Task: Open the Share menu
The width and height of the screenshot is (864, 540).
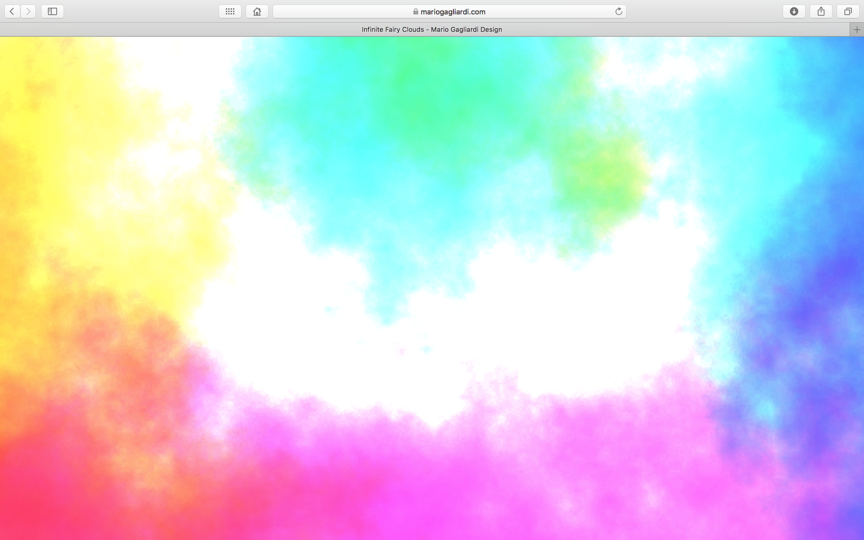Action: [x=821, y=12]
